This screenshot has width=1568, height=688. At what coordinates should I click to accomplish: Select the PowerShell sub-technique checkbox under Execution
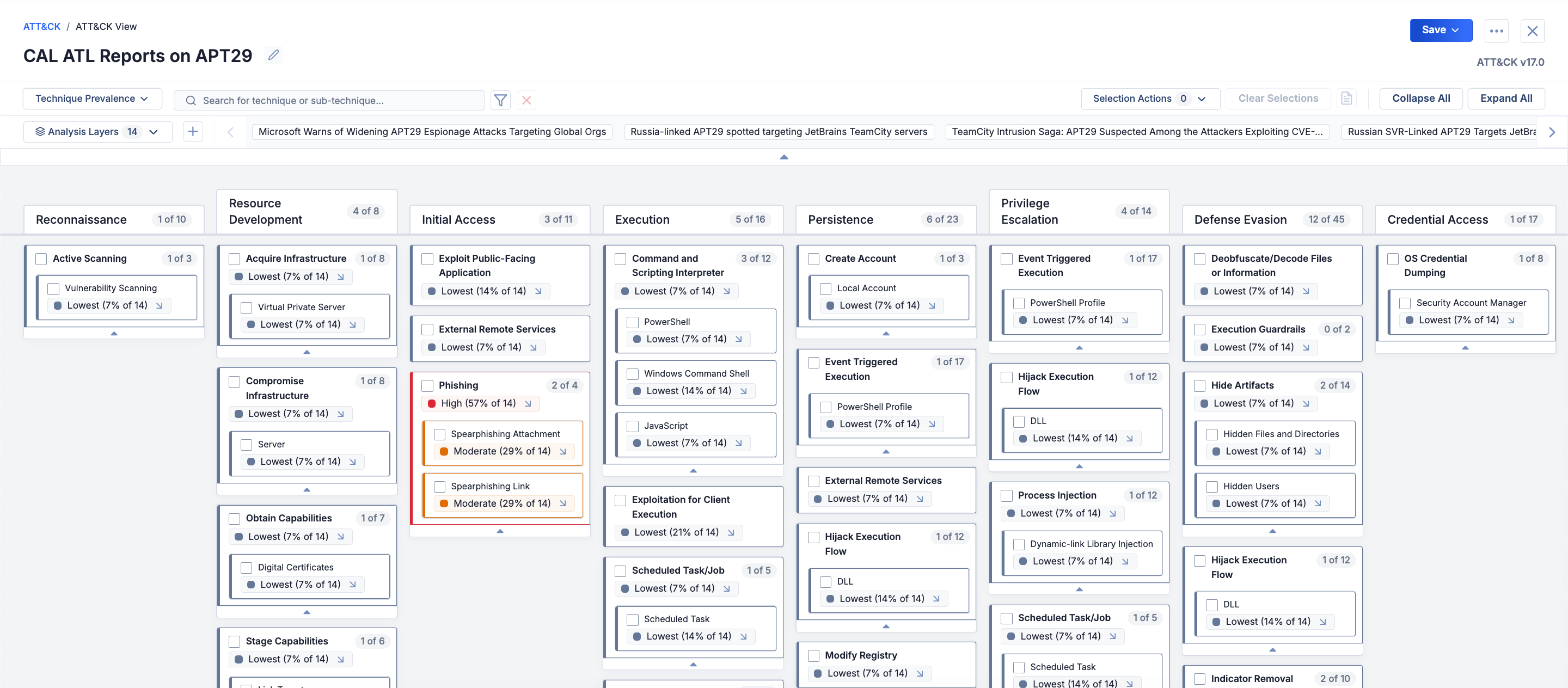point(633,322)
